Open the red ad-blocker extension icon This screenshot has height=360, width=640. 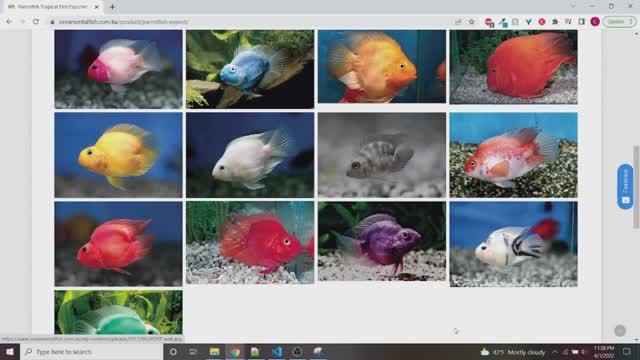click(489, 22)
